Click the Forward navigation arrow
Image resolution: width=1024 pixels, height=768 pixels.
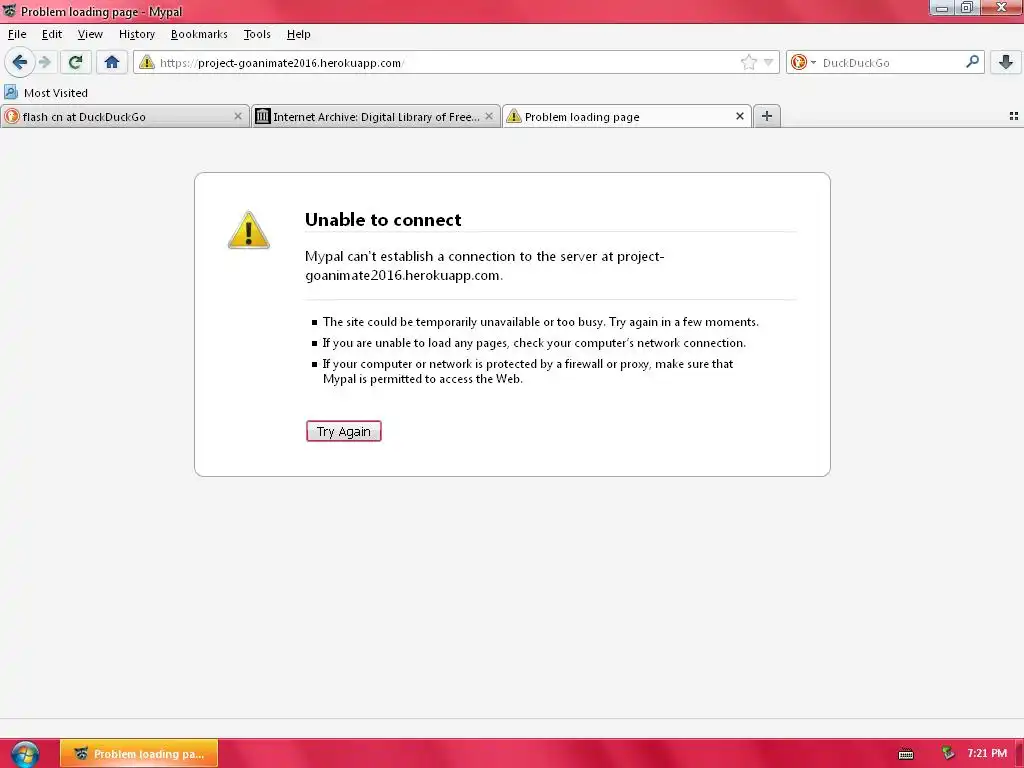click(45, 63)
